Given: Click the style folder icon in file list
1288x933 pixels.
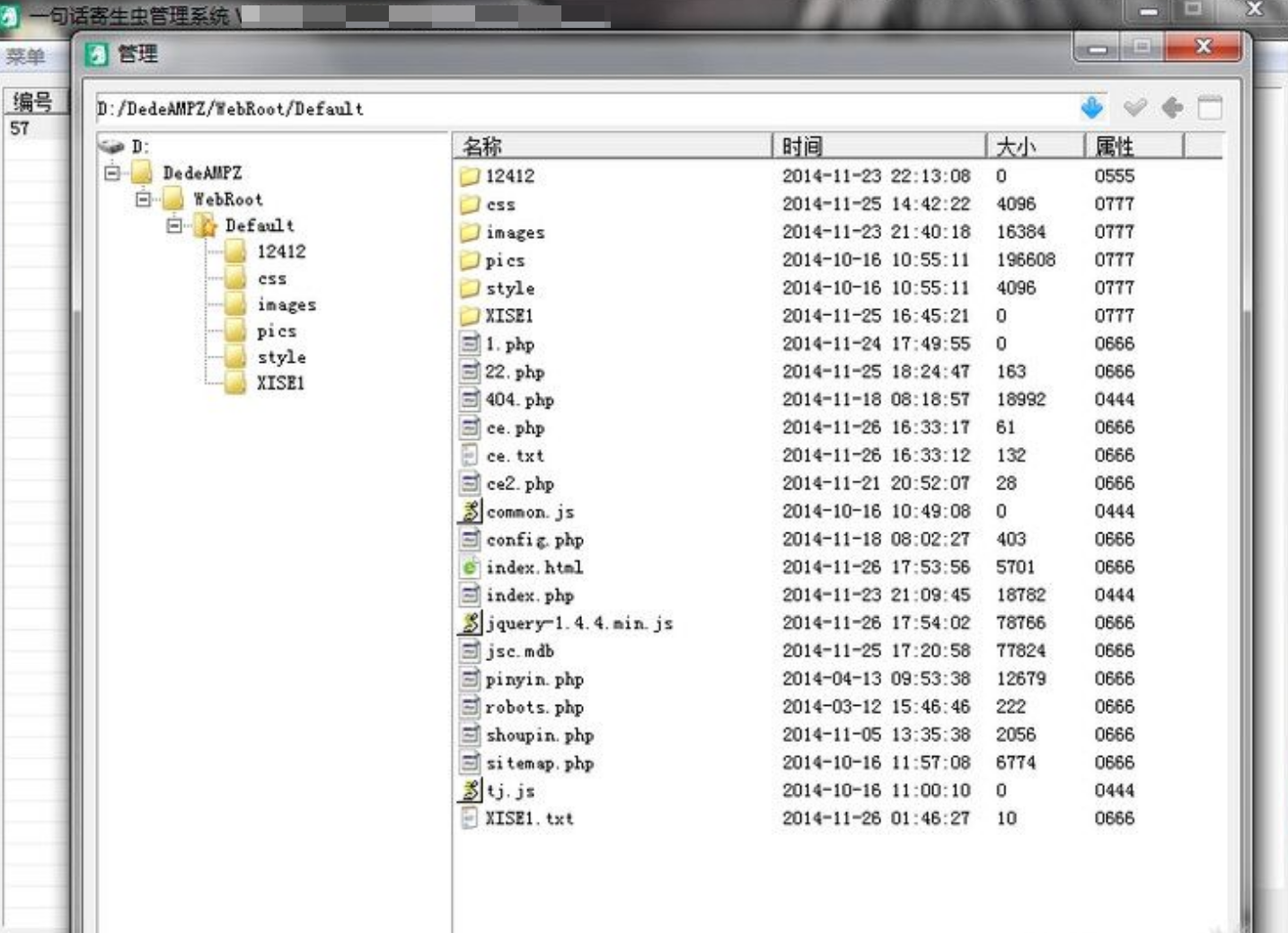Looking at the screenshot, I should [470, 287].
